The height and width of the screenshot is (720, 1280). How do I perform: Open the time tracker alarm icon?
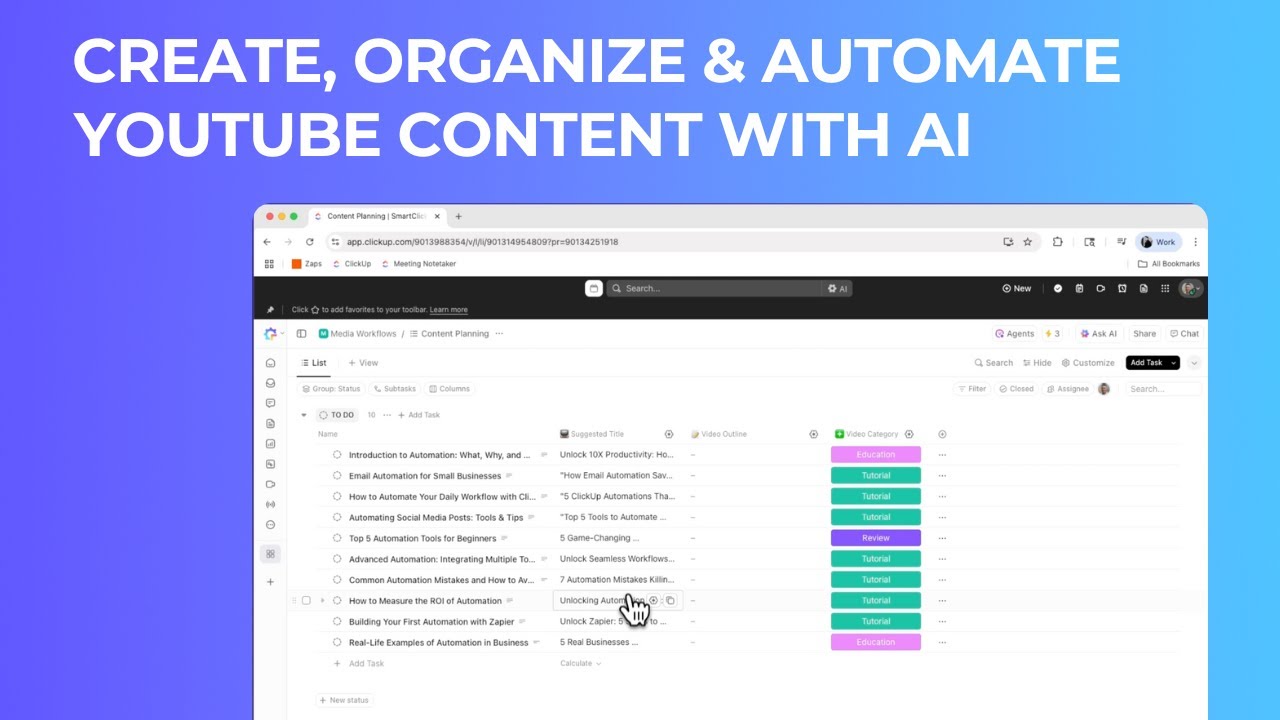tap(1122, 288)
